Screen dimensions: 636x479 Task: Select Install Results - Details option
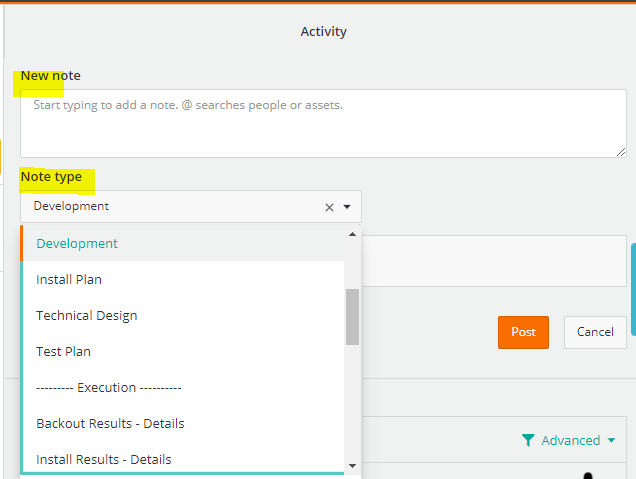(104, 459)
